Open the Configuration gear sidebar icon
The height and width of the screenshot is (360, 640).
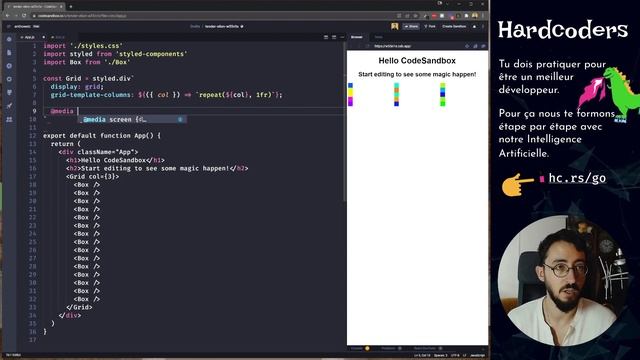click(x=9, y=66)
